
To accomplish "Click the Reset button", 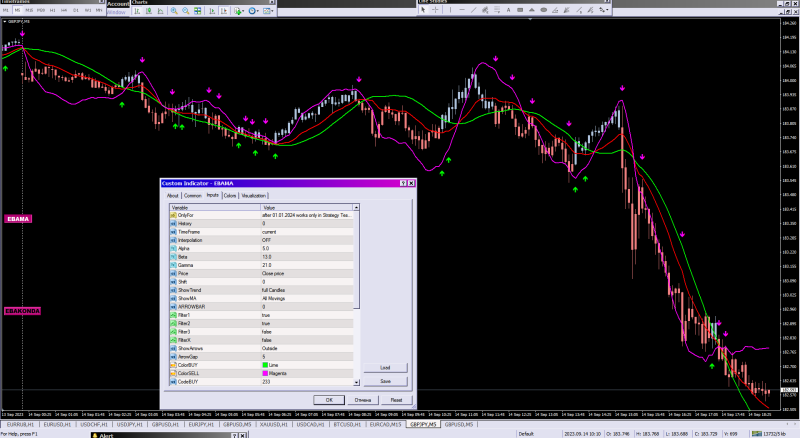I will [x=396, y=400].
